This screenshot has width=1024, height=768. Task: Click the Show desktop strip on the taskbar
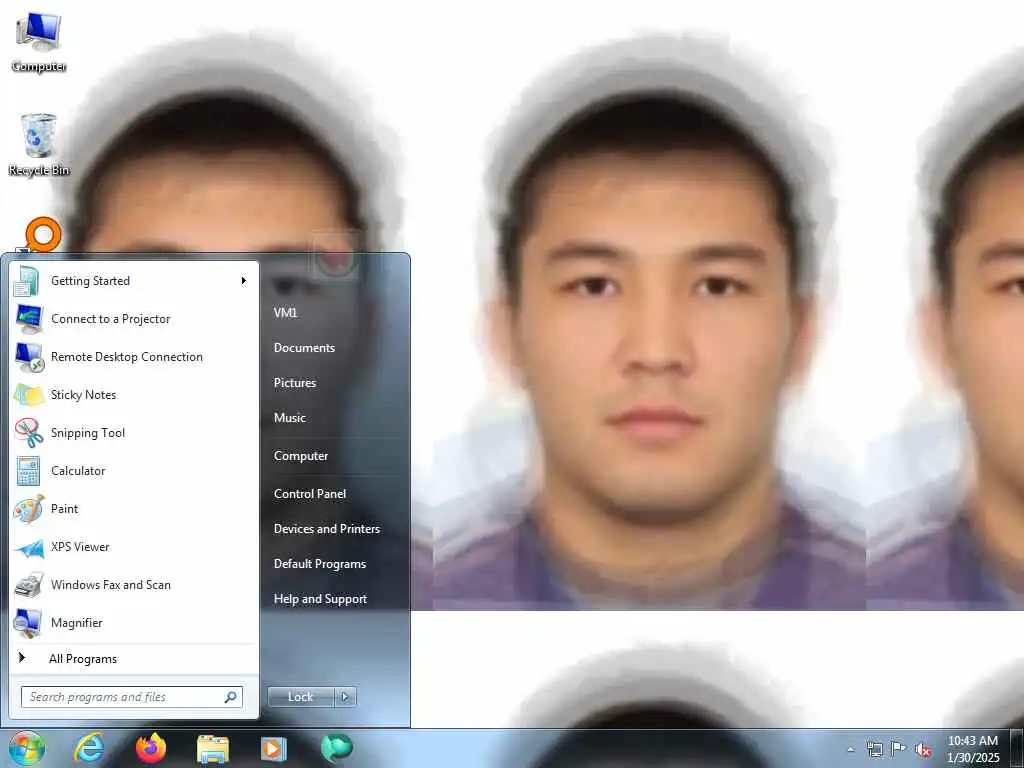coord(1017,748)
